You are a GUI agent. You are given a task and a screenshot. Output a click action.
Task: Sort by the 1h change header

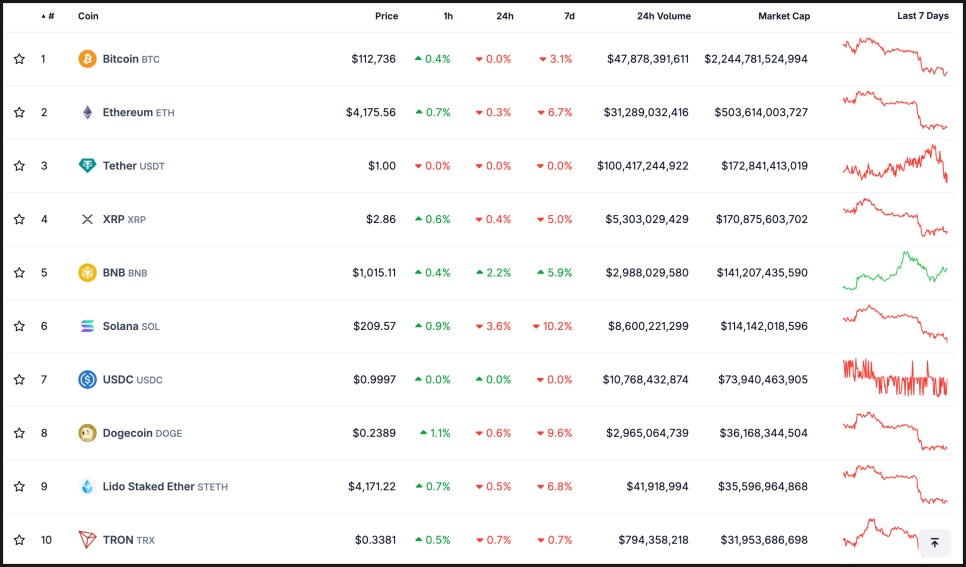[x=448, y=17]
